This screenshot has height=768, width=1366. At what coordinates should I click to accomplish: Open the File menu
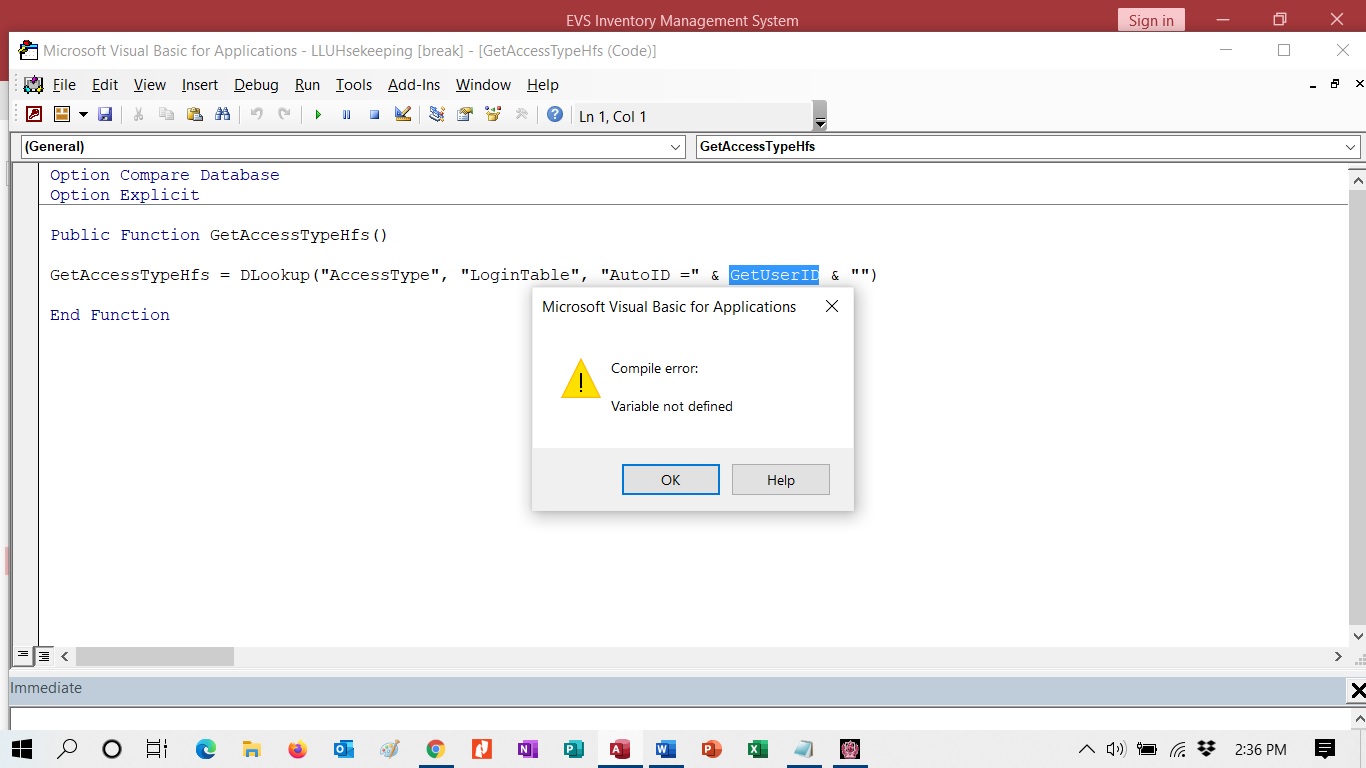point(64,85)
